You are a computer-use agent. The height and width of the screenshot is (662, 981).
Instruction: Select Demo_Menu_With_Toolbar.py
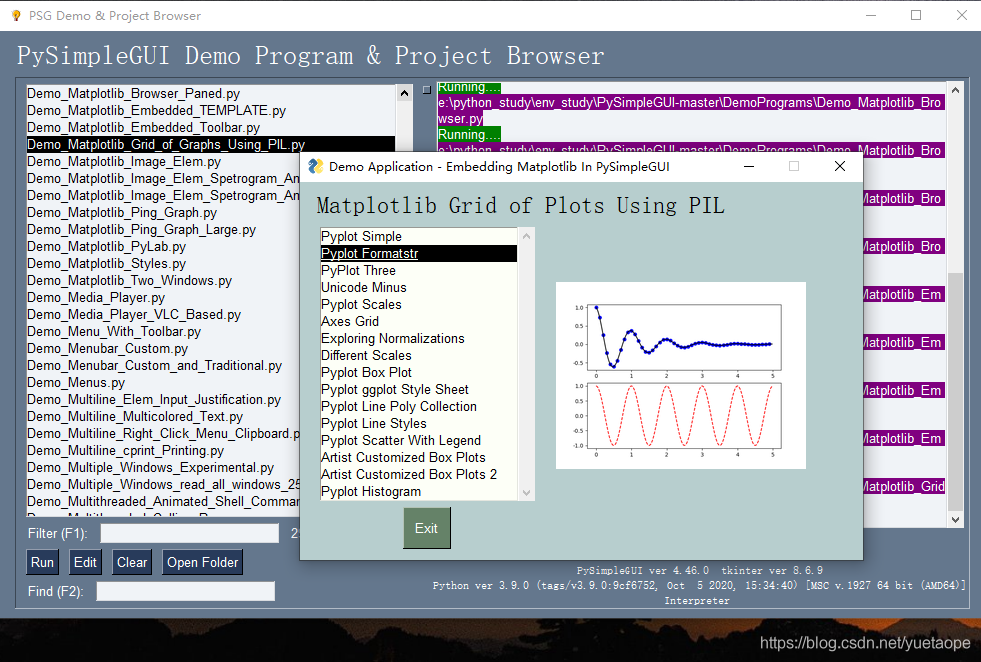163,331
